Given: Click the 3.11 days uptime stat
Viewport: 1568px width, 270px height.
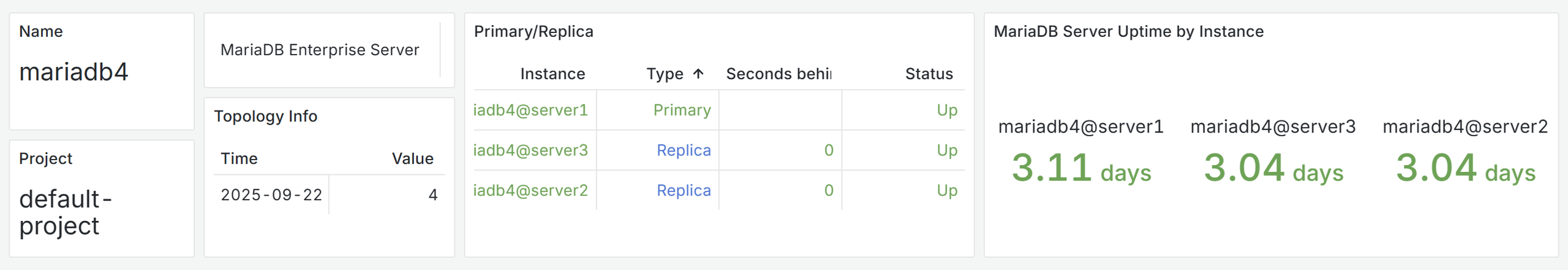Looking at the screenshot, I should coord(1081,168).
